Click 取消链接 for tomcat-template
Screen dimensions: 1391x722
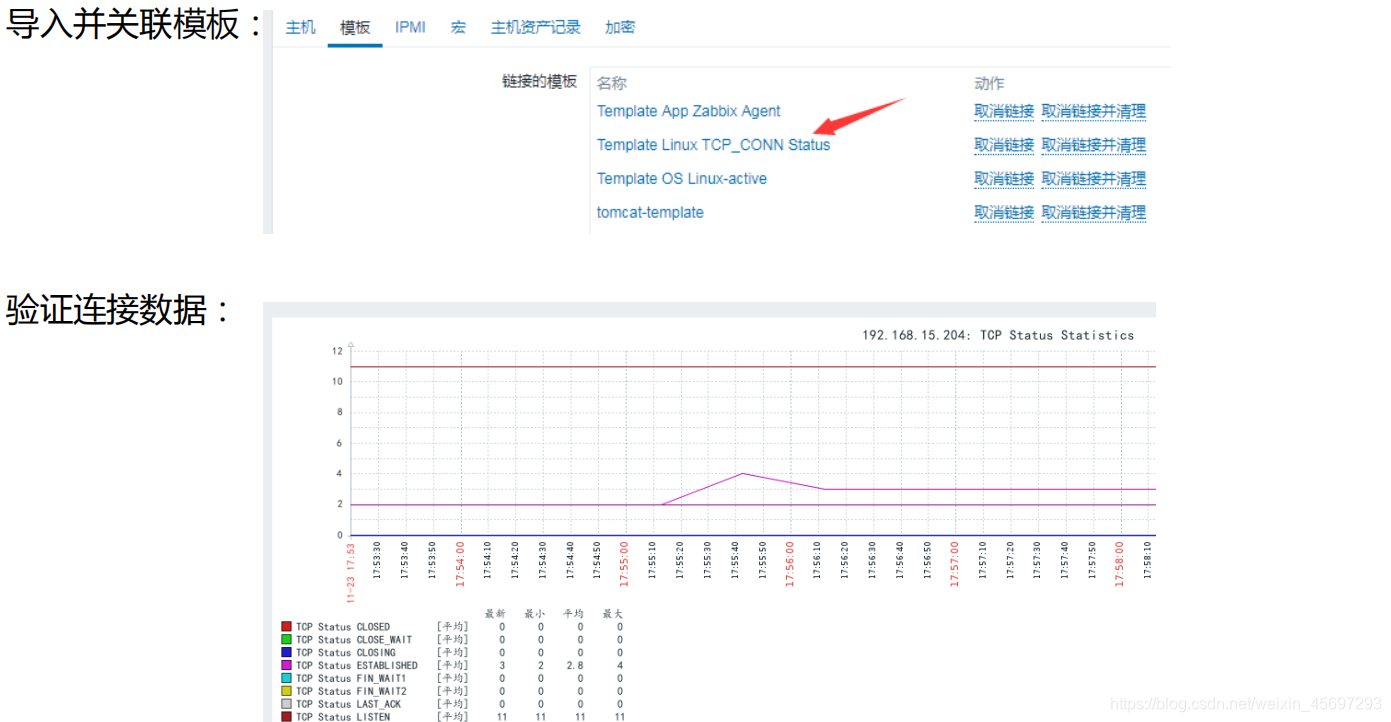(x=1004, y=213)
